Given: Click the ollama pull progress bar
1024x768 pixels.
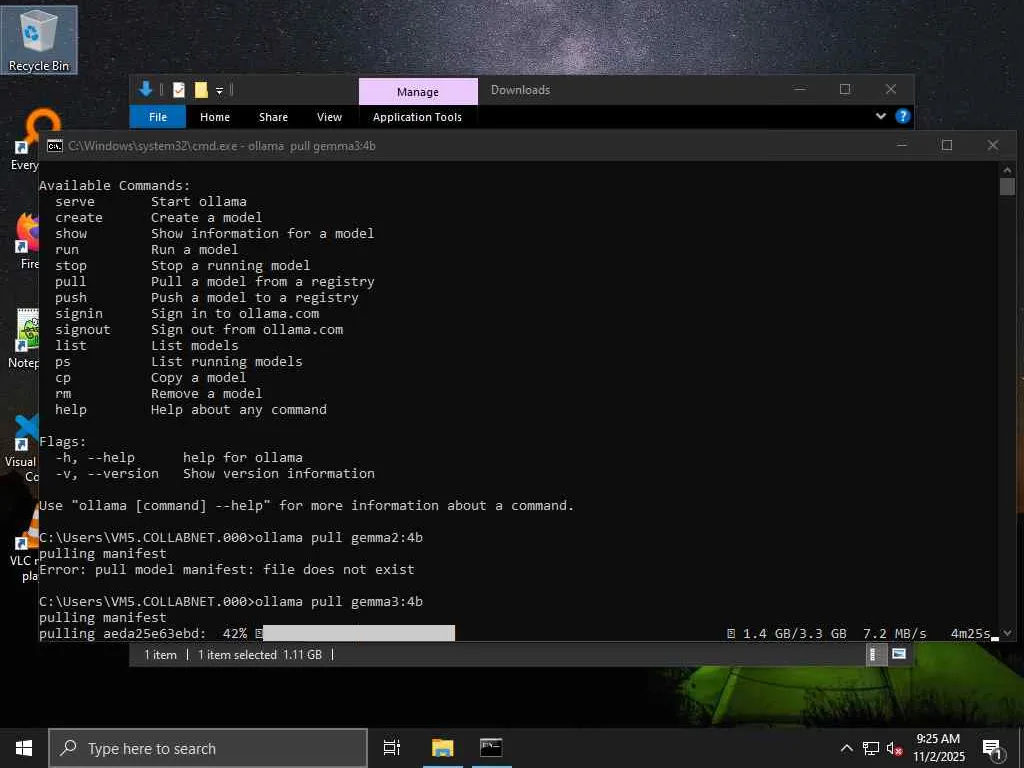Looking at the screenshot, I should click(x=359, y=633).
